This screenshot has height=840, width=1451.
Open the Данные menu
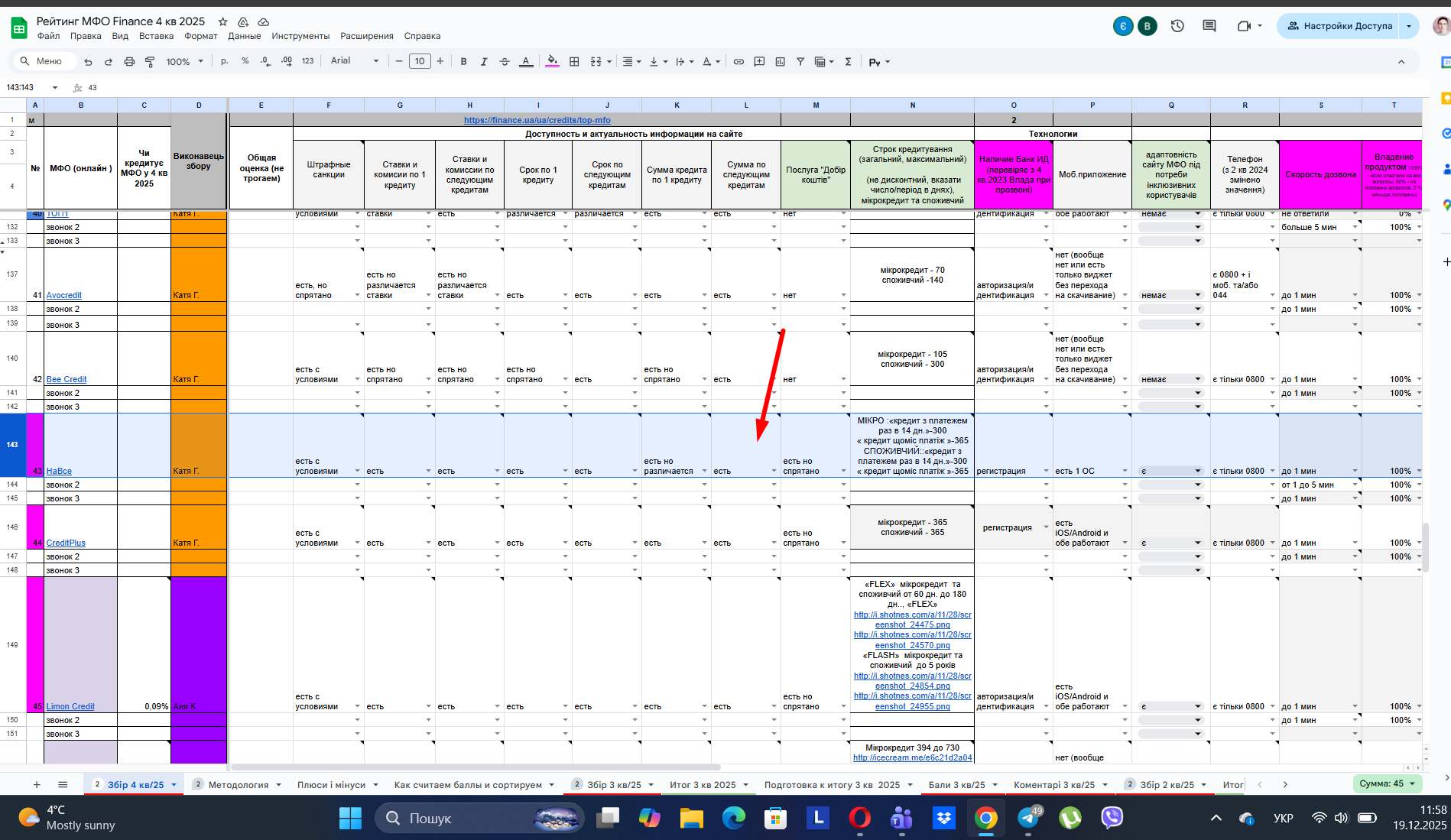click(x=245, y=36)
